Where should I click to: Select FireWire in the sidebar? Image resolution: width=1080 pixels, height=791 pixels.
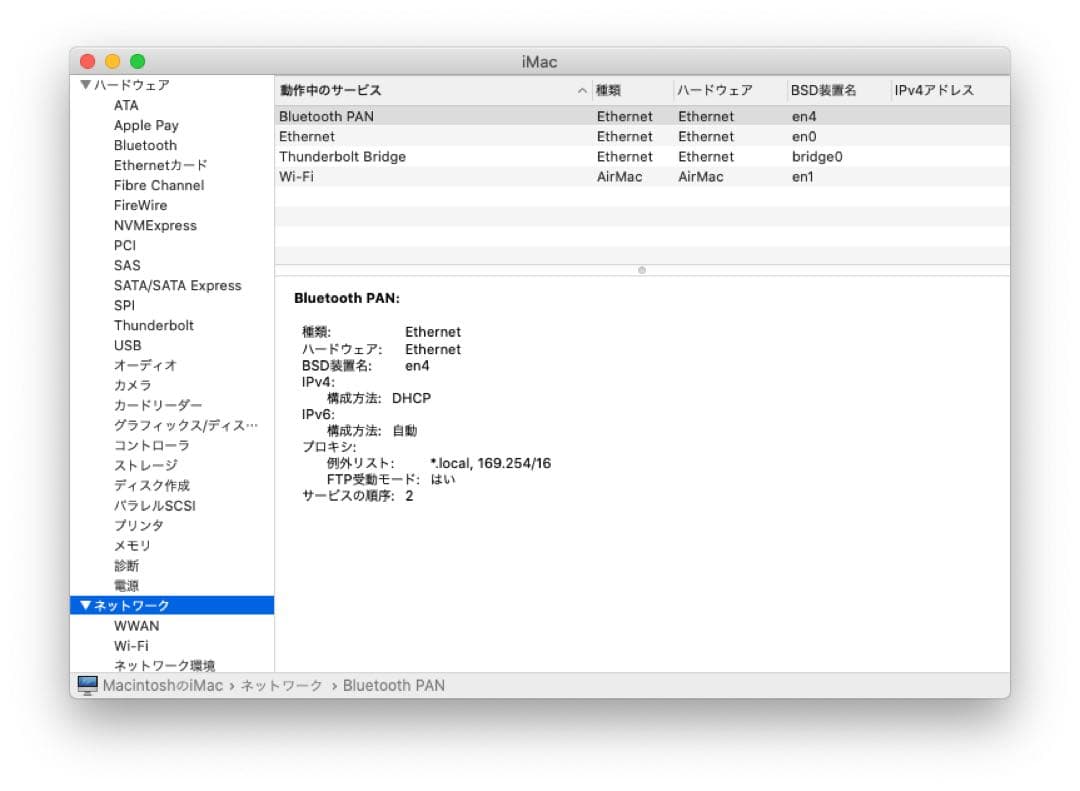coord(141,205)
